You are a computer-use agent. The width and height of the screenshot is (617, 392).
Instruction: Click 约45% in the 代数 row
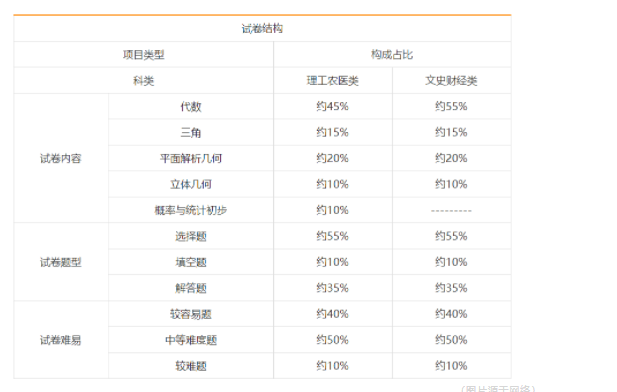tap(333, 106)
